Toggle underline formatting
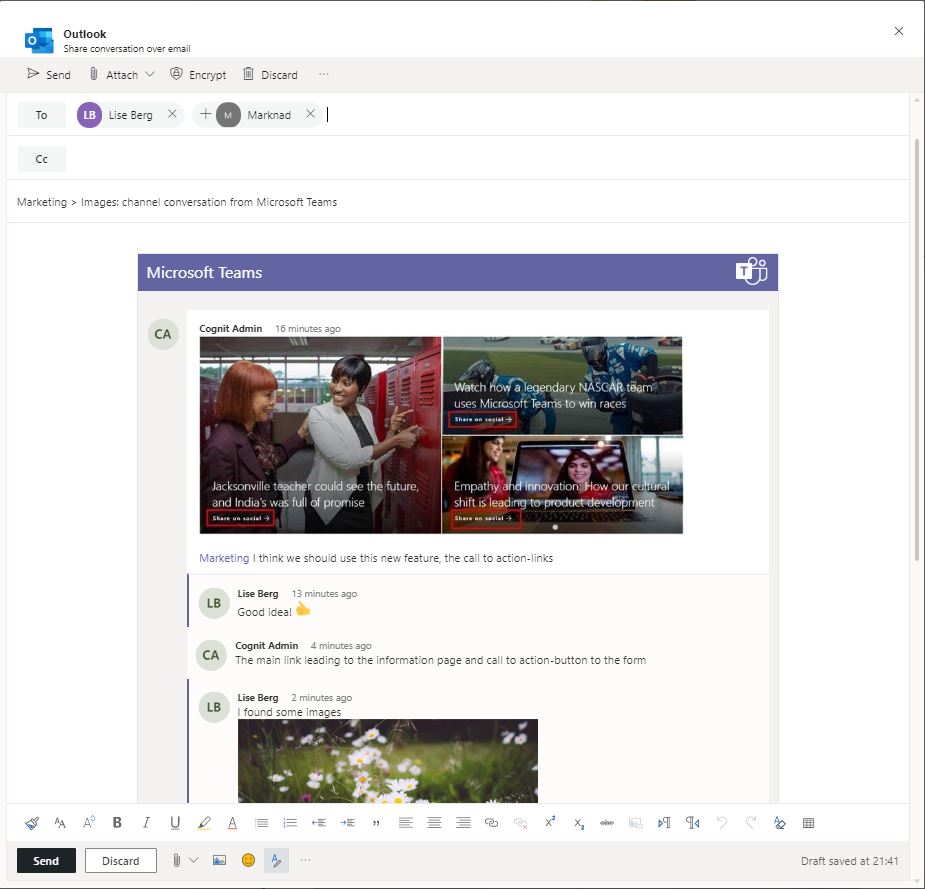The height and width of the screenshot is (889, 925). pyautogui.click(x=175, y=822)
